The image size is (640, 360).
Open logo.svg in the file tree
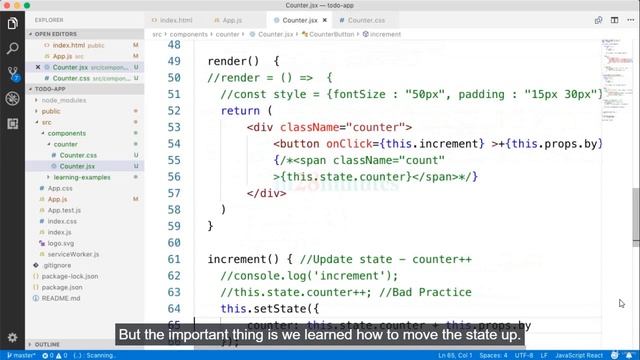(x=60, y=243)
